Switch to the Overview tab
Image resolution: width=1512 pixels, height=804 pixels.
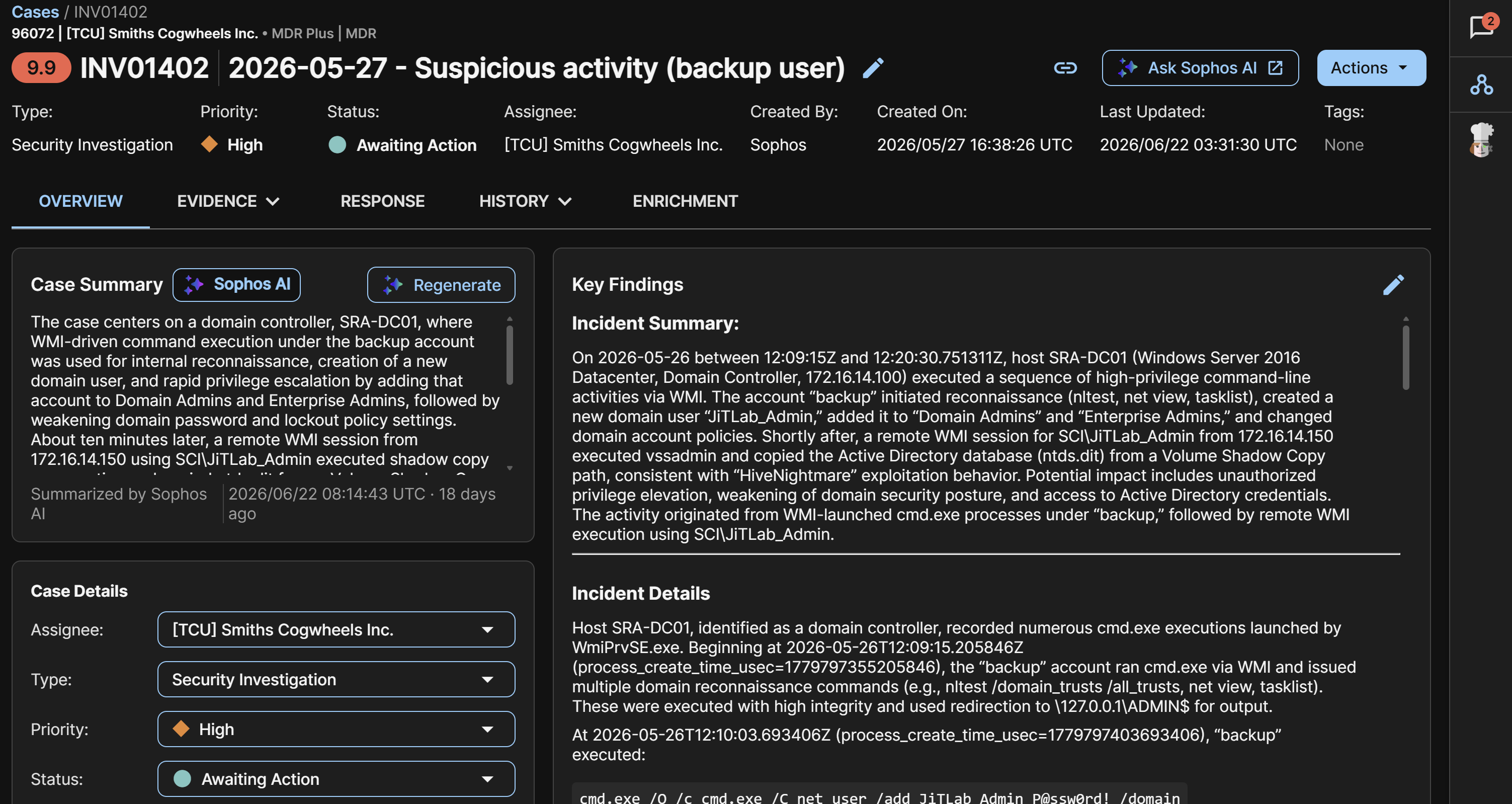click(x=80, y=201)
